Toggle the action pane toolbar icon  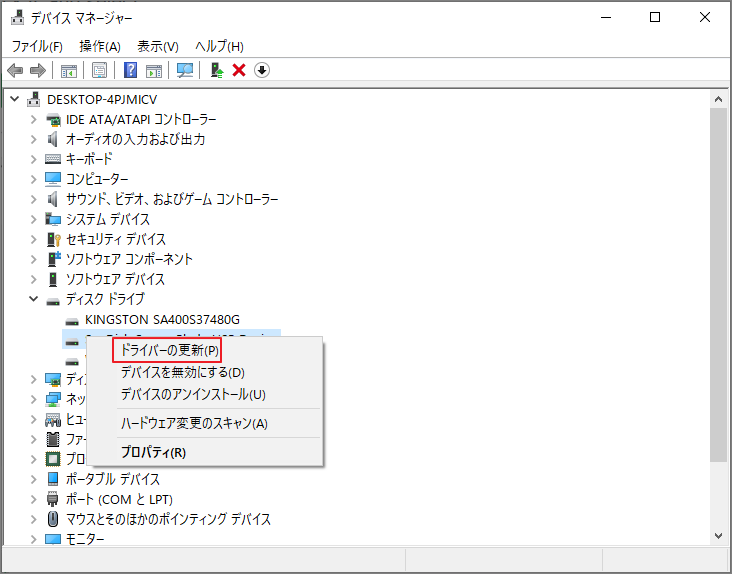point(154,70)
